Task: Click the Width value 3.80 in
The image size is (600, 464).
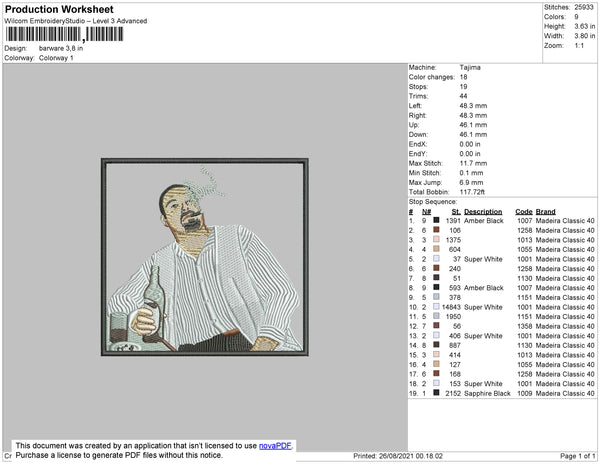Action: coord(584,36)
